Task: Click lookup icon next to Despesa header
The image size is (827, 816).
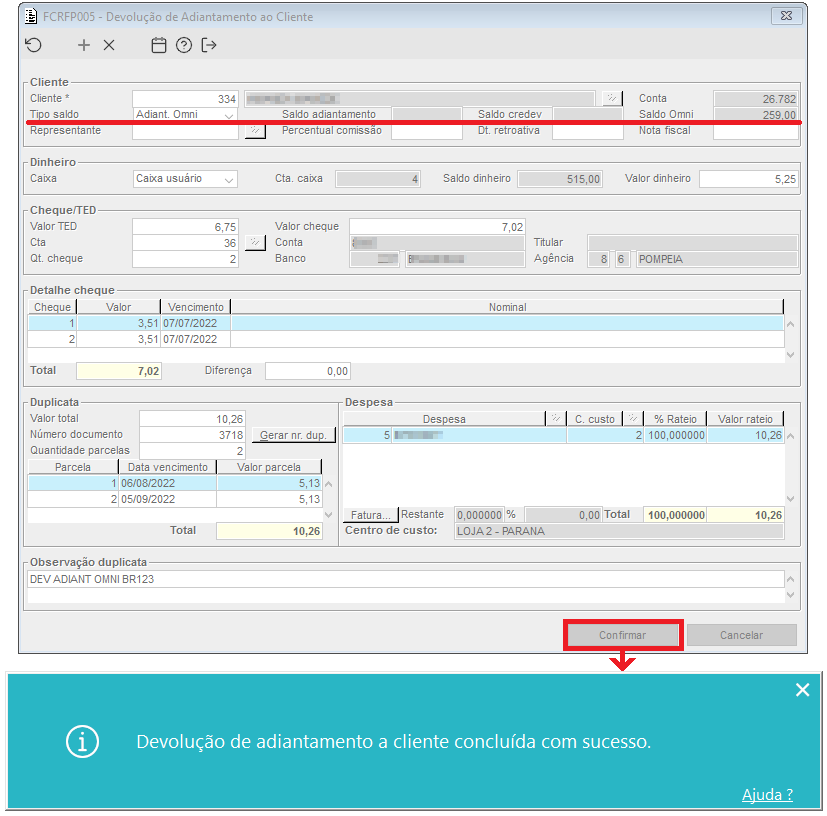Action: [x=556, y=419]
